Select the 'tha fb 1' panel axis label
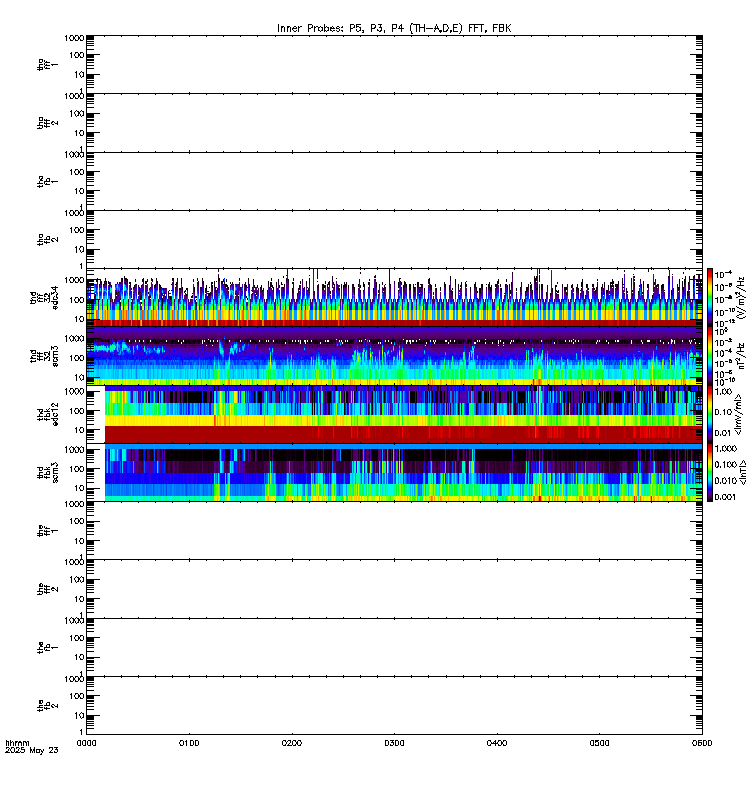This screenshot has height=800, width=750. 47,181
